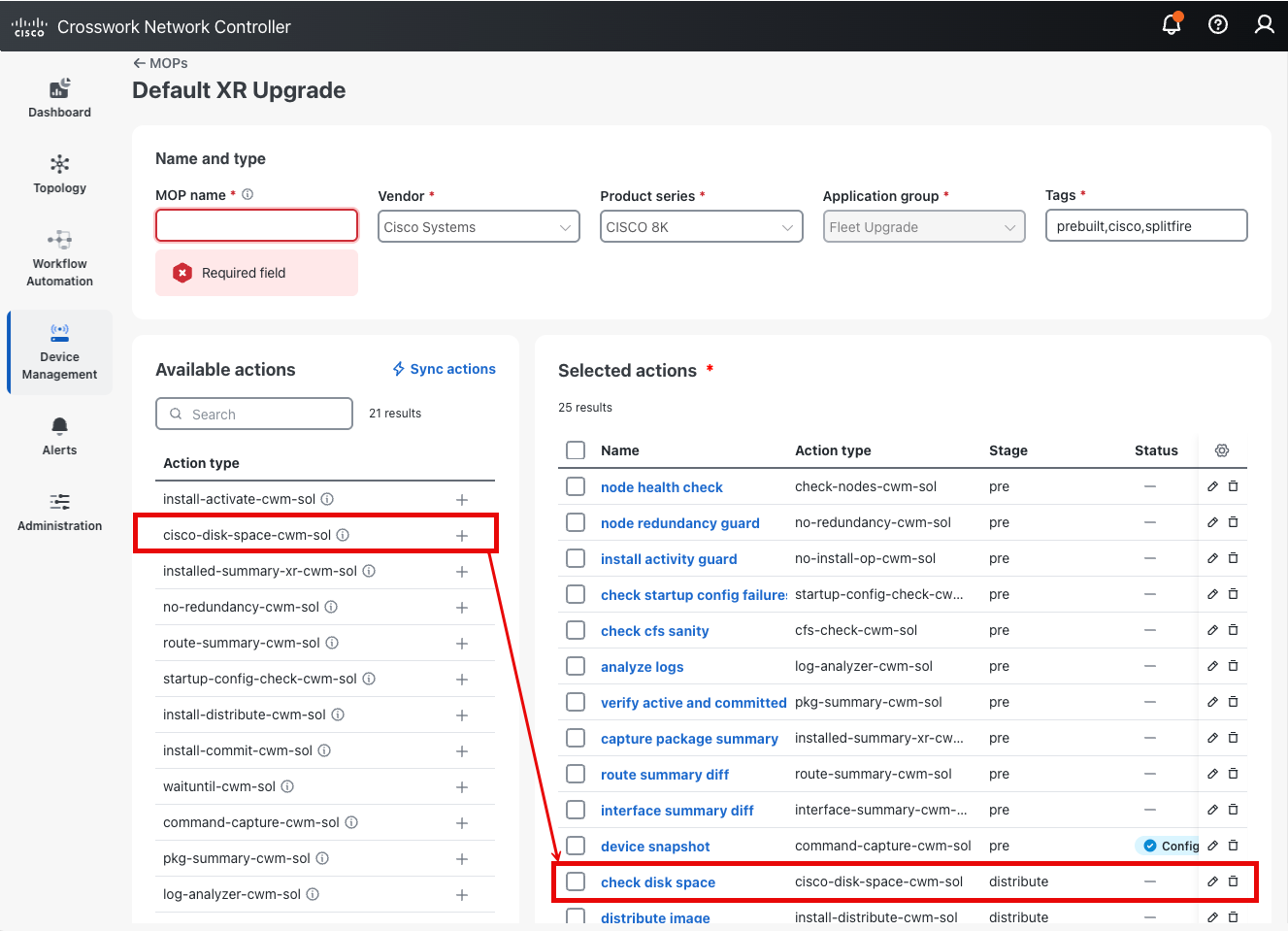Select the check cfs sanity checkbox

[x=576, y=630]
